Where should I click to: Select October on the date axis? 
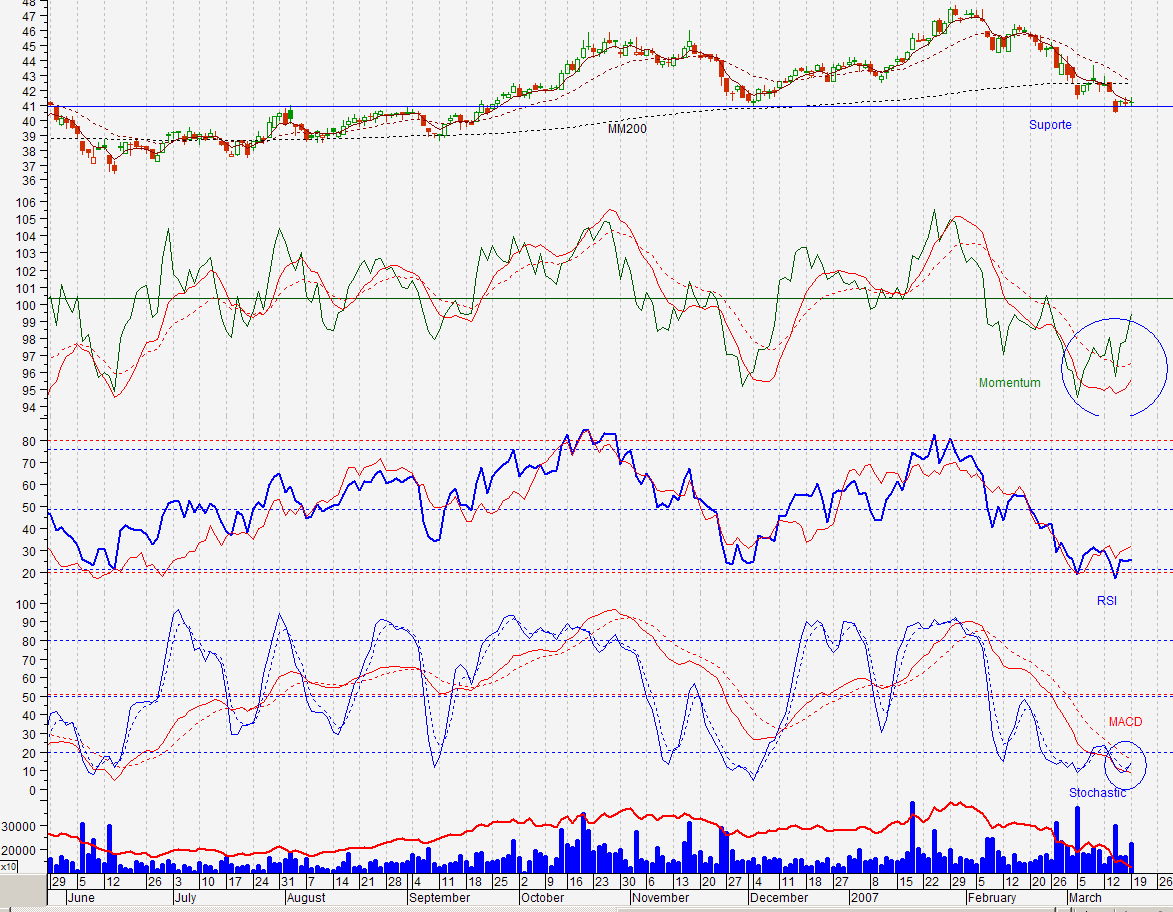[x=542, y=897]
